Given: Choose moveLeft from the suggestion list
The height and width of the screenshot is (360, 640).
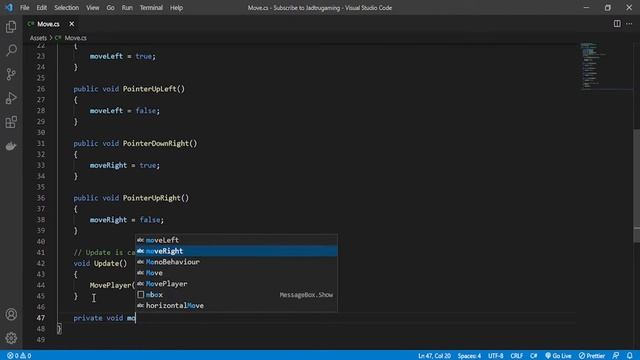Looking at the screenshot, I should [x=236, y=240].
